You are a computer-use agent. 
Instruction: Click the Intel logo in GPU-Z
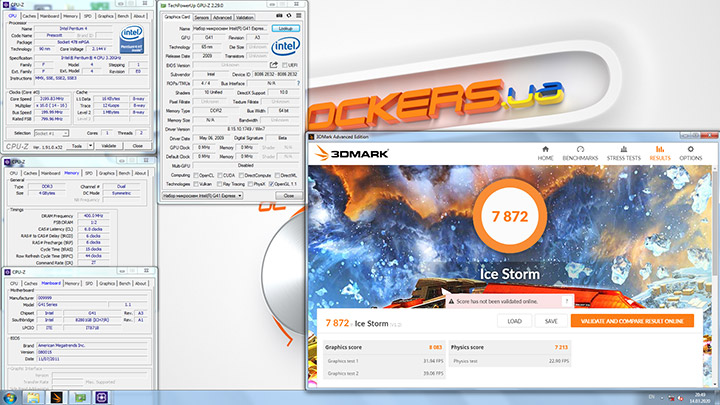pyautogui.click(x=285, y=46)
